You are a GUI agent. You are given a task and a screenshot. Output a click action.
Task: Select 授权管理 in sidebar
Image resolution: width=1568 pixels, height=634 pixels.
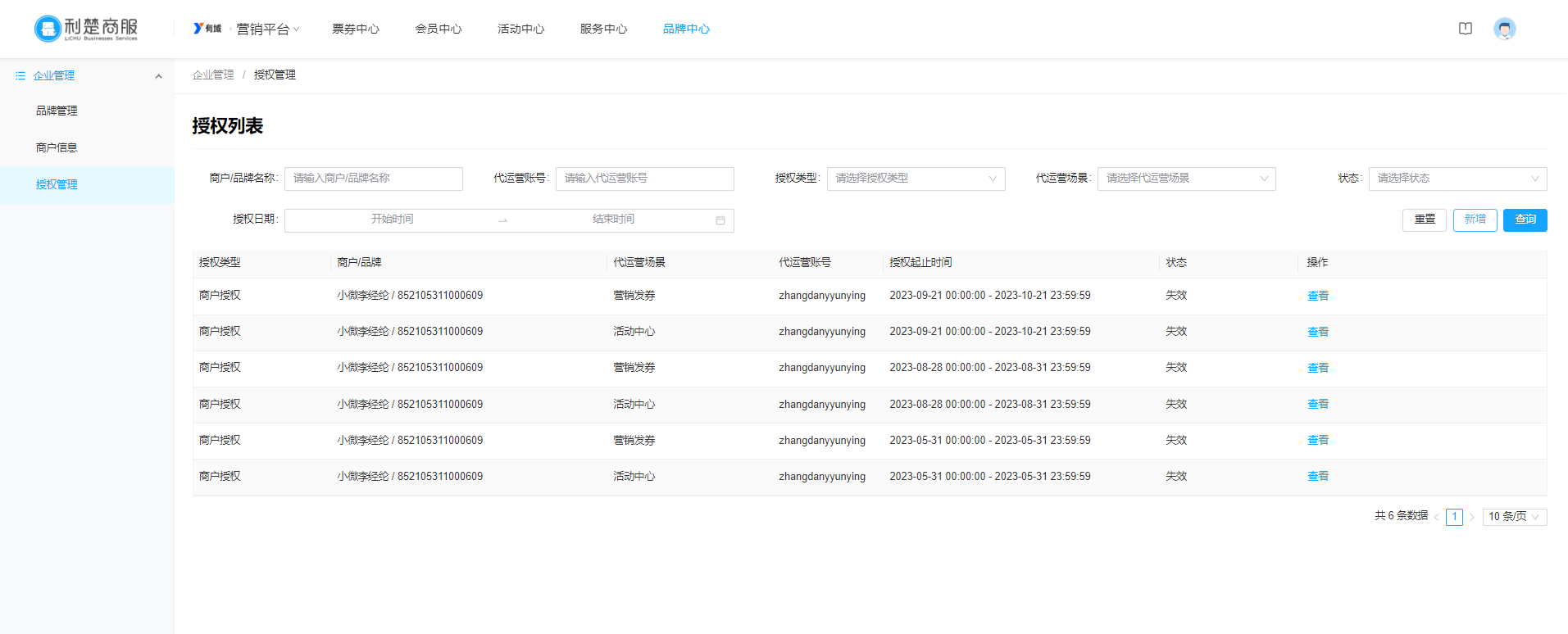(x=87, y=185)
